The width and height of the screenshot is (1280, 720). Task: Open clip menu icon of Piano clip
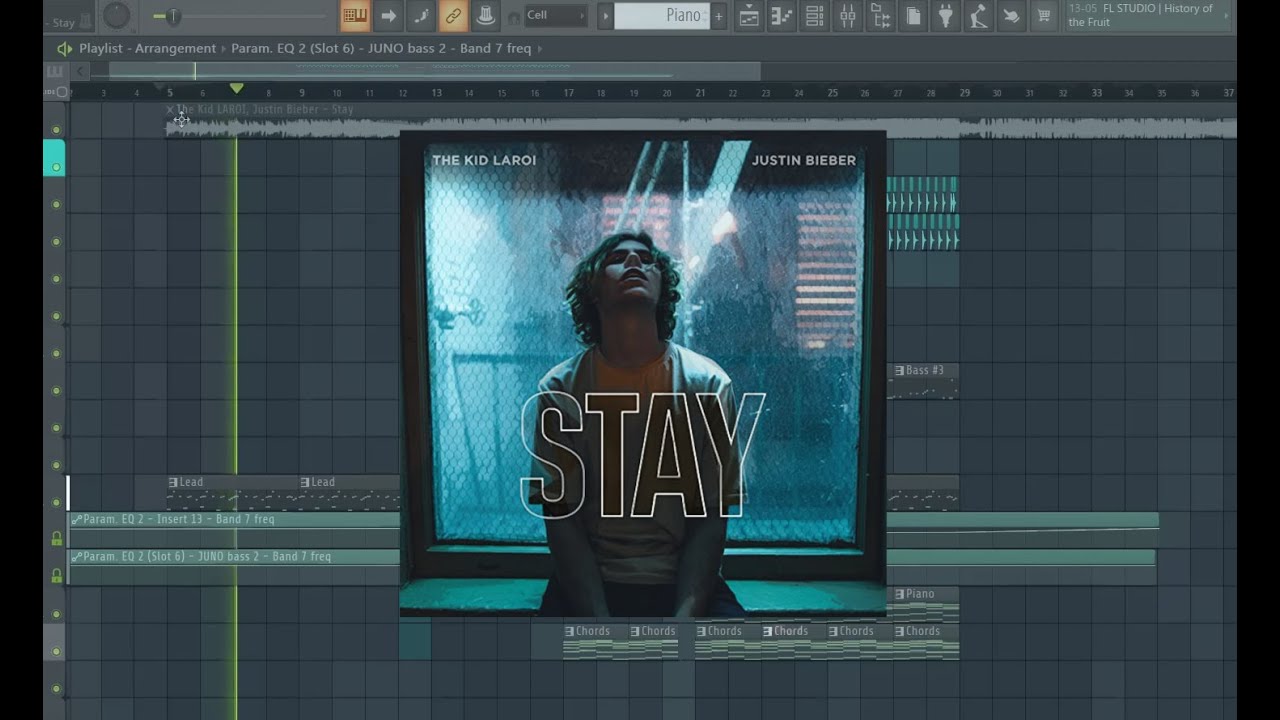pos(899,594)
